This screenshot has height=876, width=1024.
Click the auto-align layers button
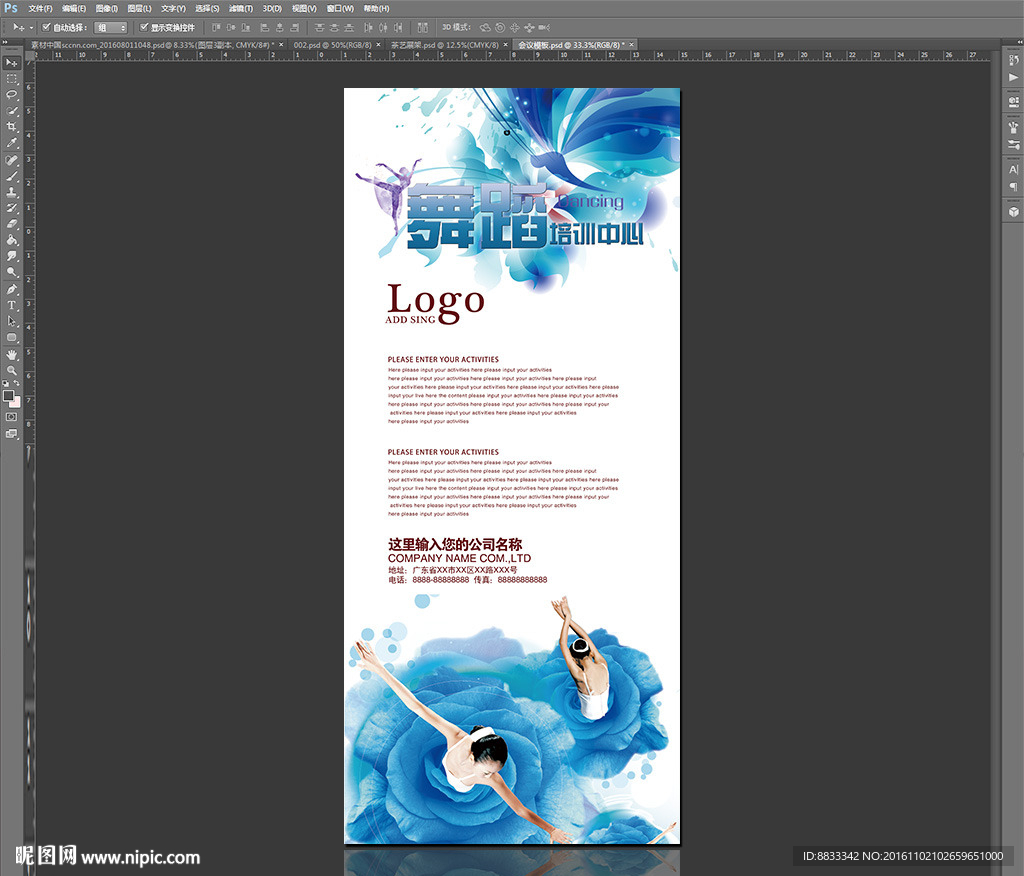pos(423,27)
